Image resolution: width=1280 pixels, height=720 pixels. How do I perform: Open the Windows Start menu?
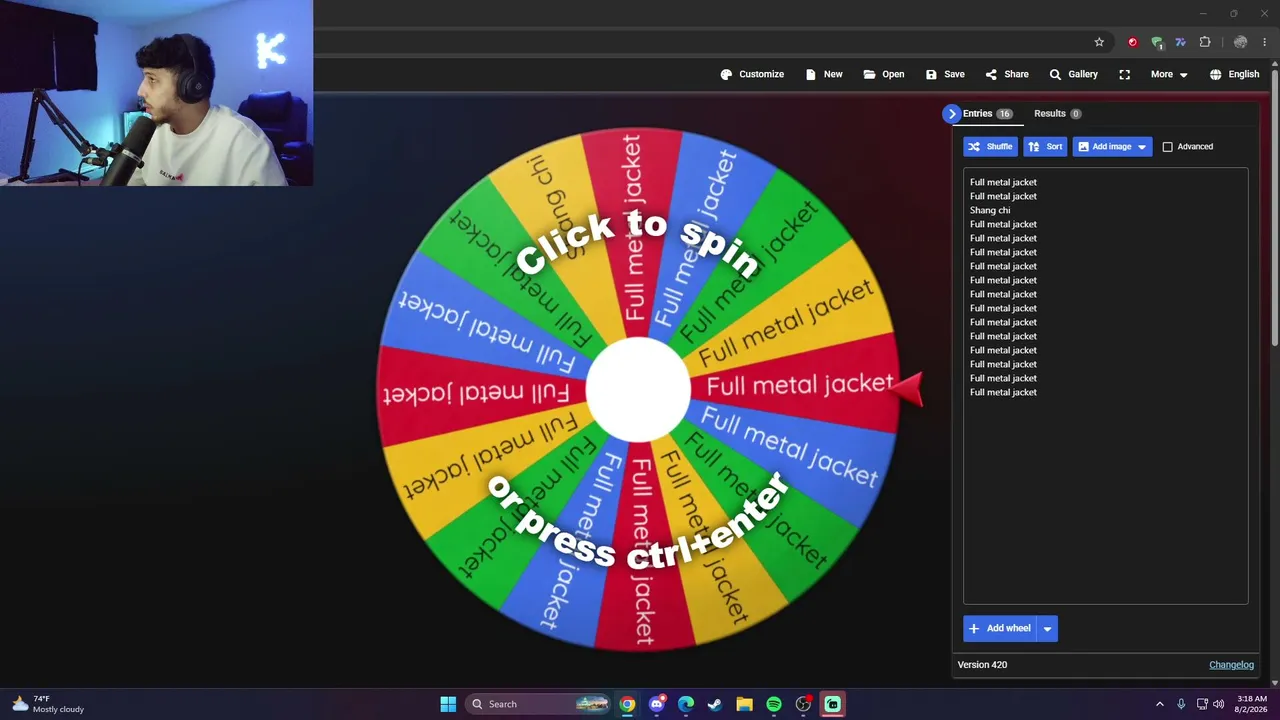click(x=448, y=704)
